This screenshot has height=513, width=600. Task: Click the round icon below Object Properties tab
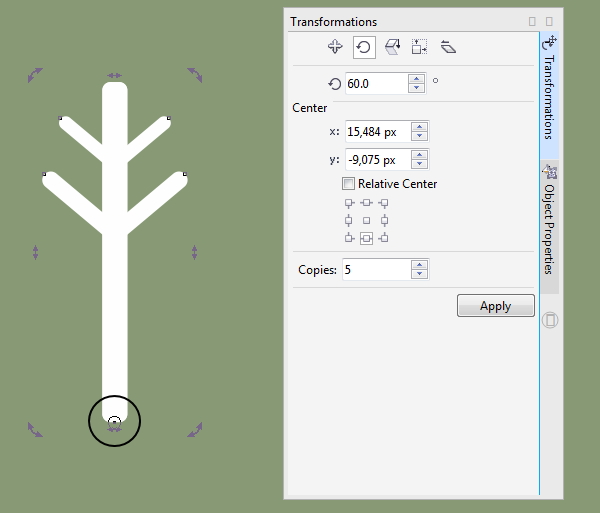tap(550, 320)
